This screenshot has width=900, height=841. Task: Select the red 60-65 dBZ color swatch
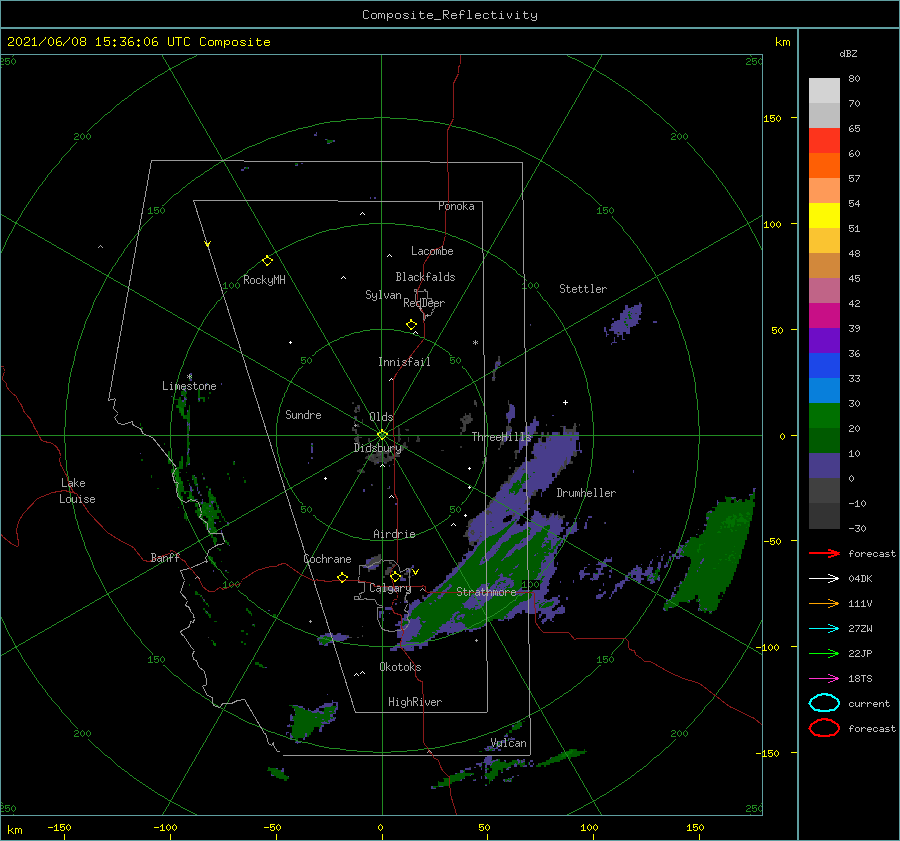824,141
